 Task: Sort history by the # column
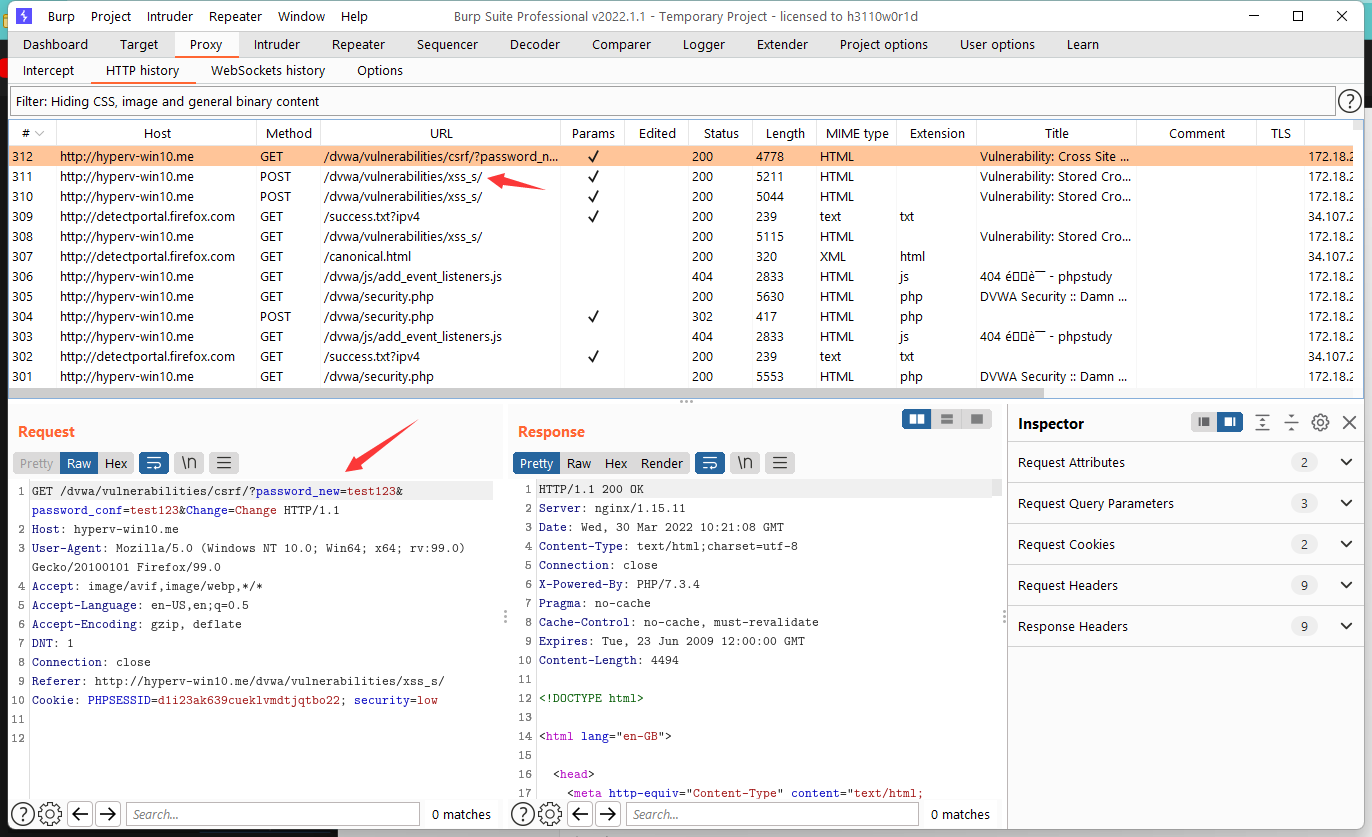[x=33, y=133]
